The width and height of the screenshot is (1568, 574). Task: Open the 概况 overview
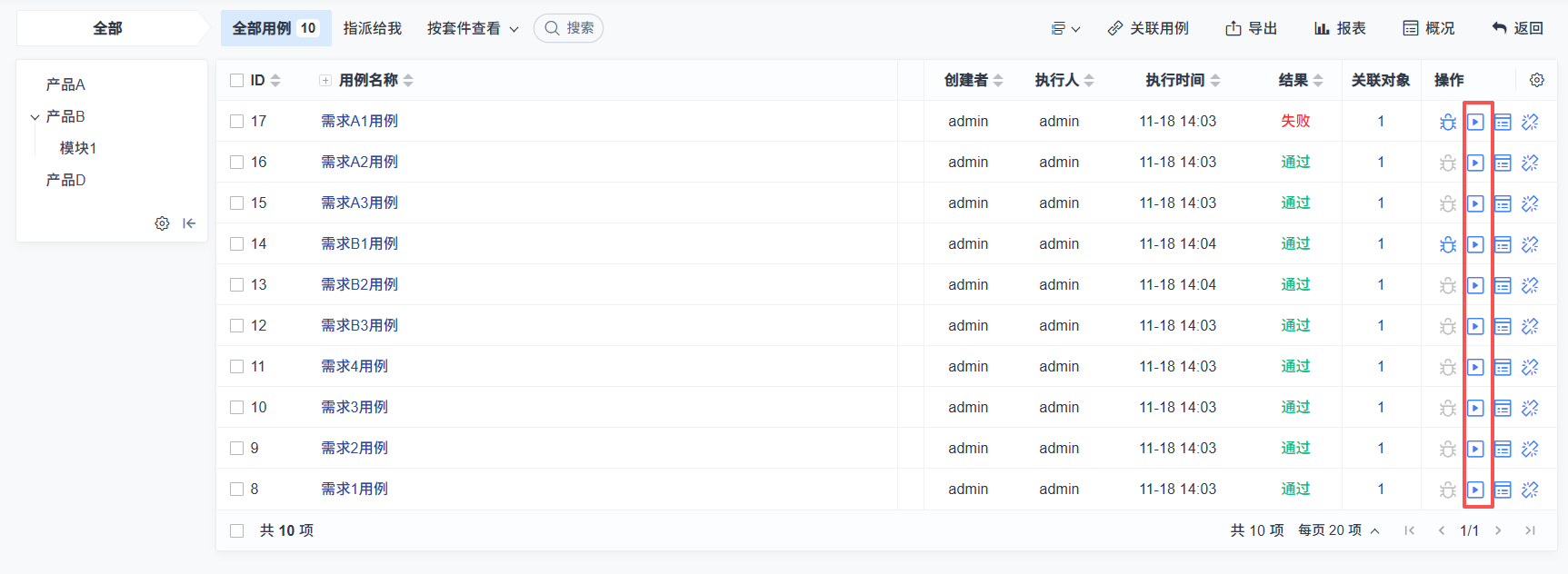pos(1428,28)
